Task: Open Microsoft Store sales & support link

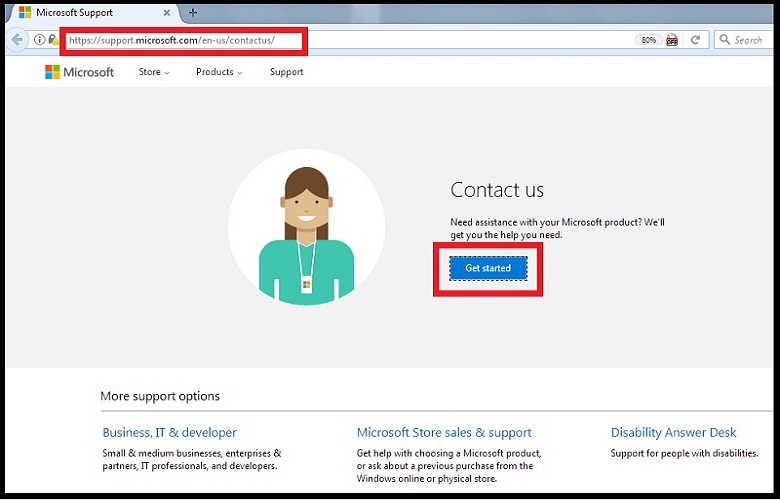Action: click(444, 433)
